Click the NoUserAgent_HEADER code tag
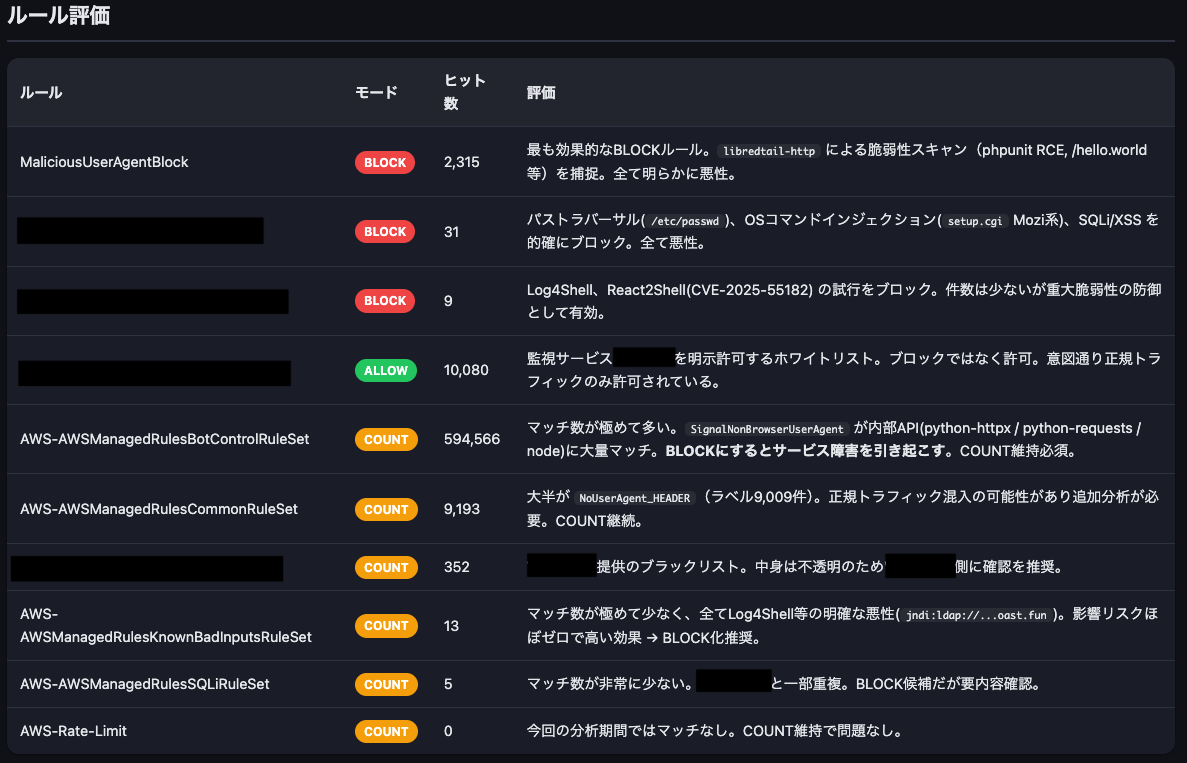 pyautogui.click(x=634, y=498)
